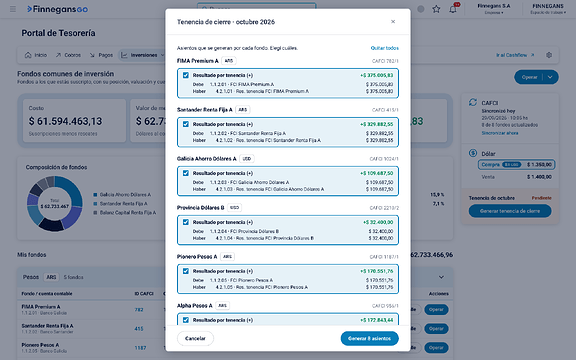576x360 pixels.
Task: Switch to the Cobros tab
Action: 68,55
